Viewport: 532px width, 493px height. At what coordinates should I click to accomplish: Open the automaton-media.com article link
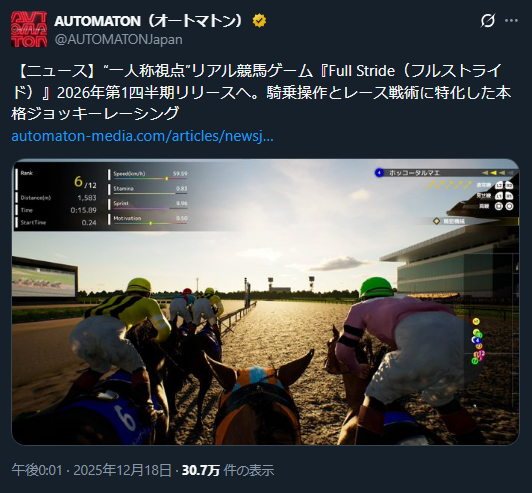click(x=142, y=136)
